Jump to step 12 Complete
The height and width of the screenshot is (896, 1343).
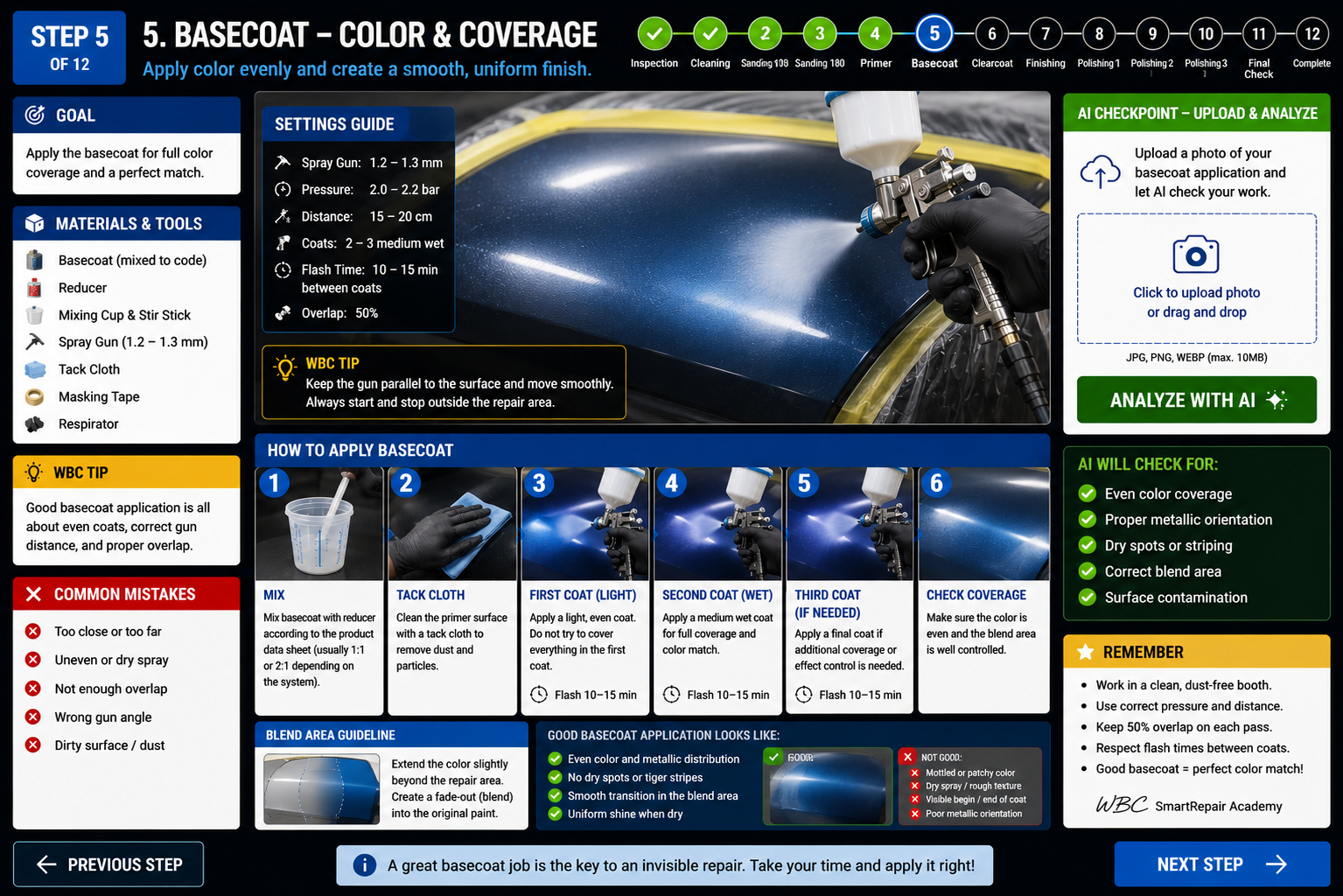tap(1312, 34)
